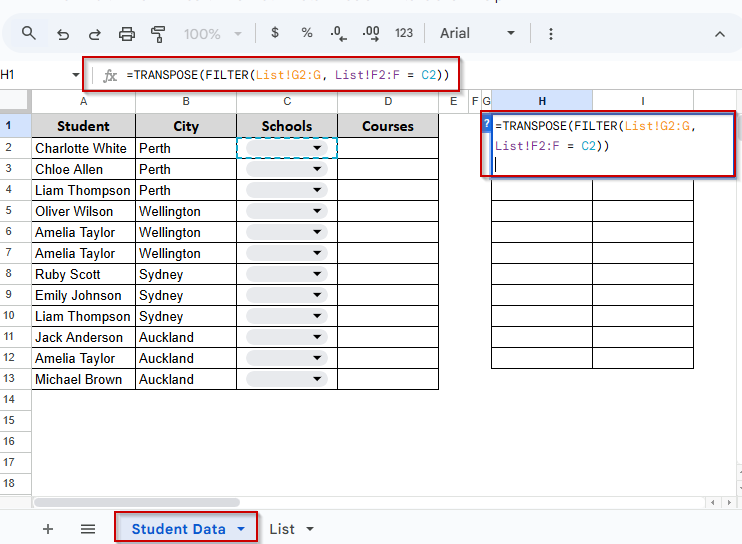Click the Courses header cell
The height and width of the screenshot is (544, 742).
[388, 126]
